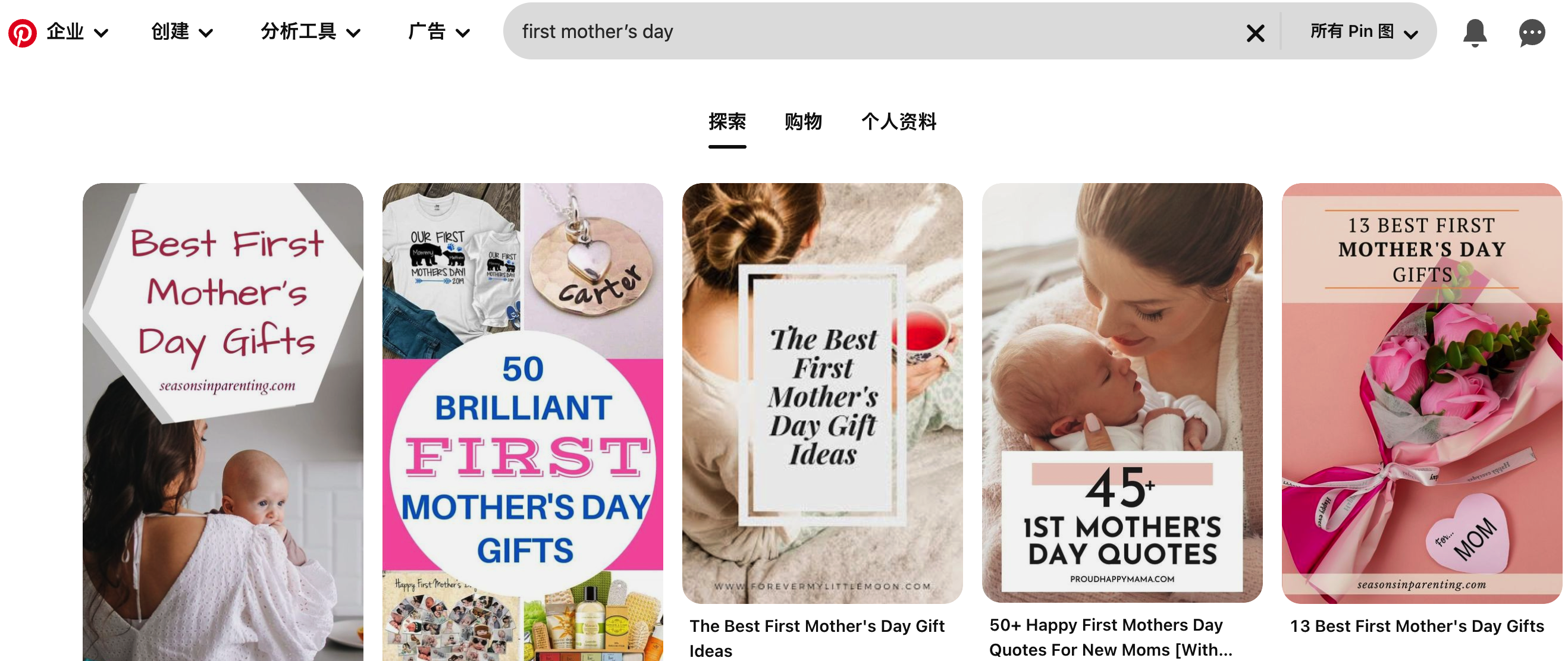The width and height of the screenshot is (1568, 661).
Task: Open the 50 Brilliant First Mother's Day Gifts pin
Action: pos(522,422)
